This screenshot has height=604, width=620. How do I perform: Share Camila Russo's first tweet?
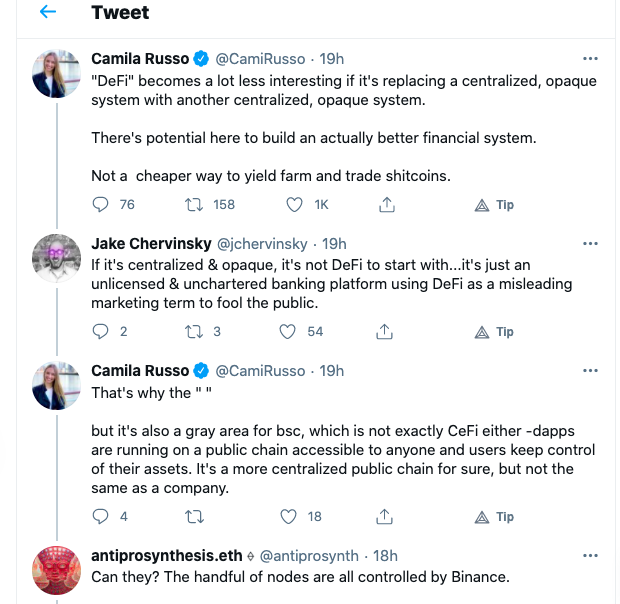coord(387,205)
